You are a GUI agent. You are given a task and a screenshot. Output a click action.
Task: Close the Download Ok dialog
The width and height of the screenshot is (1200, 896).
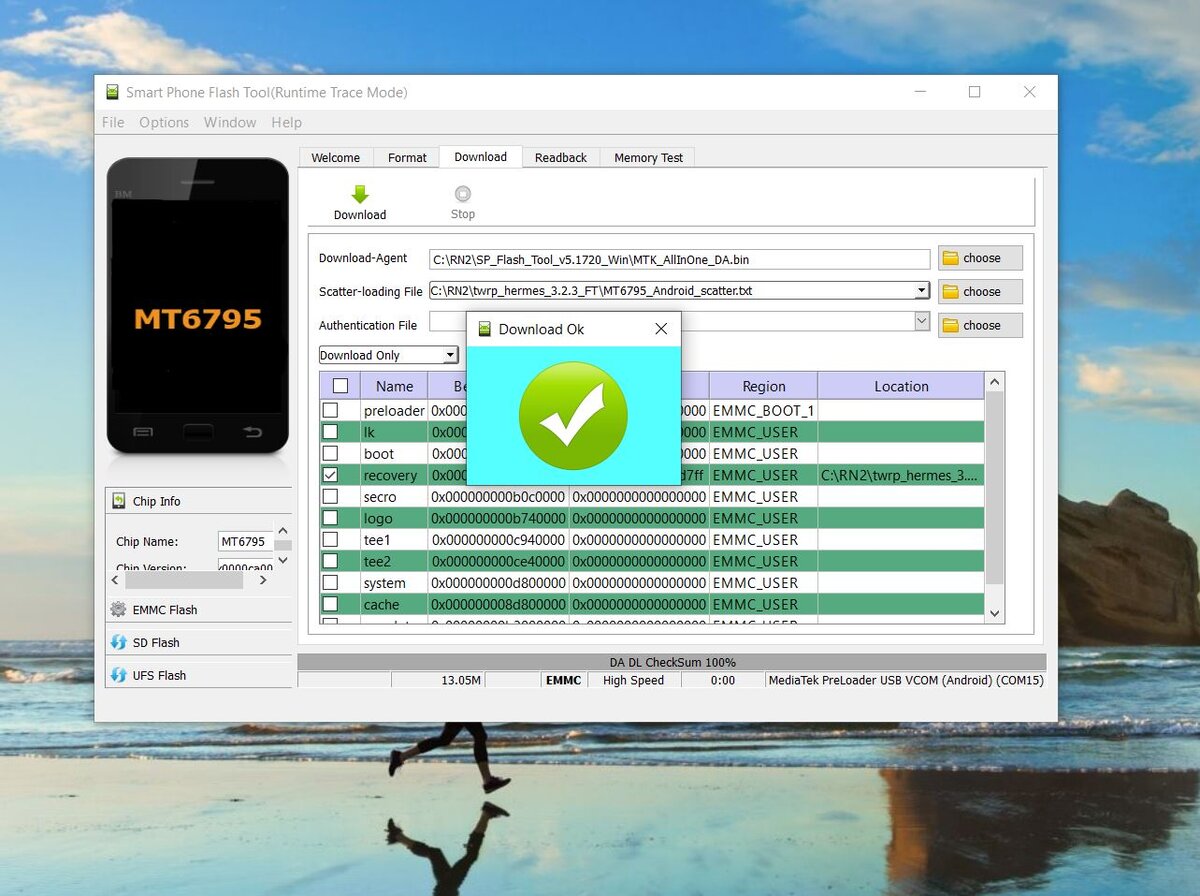661,329
